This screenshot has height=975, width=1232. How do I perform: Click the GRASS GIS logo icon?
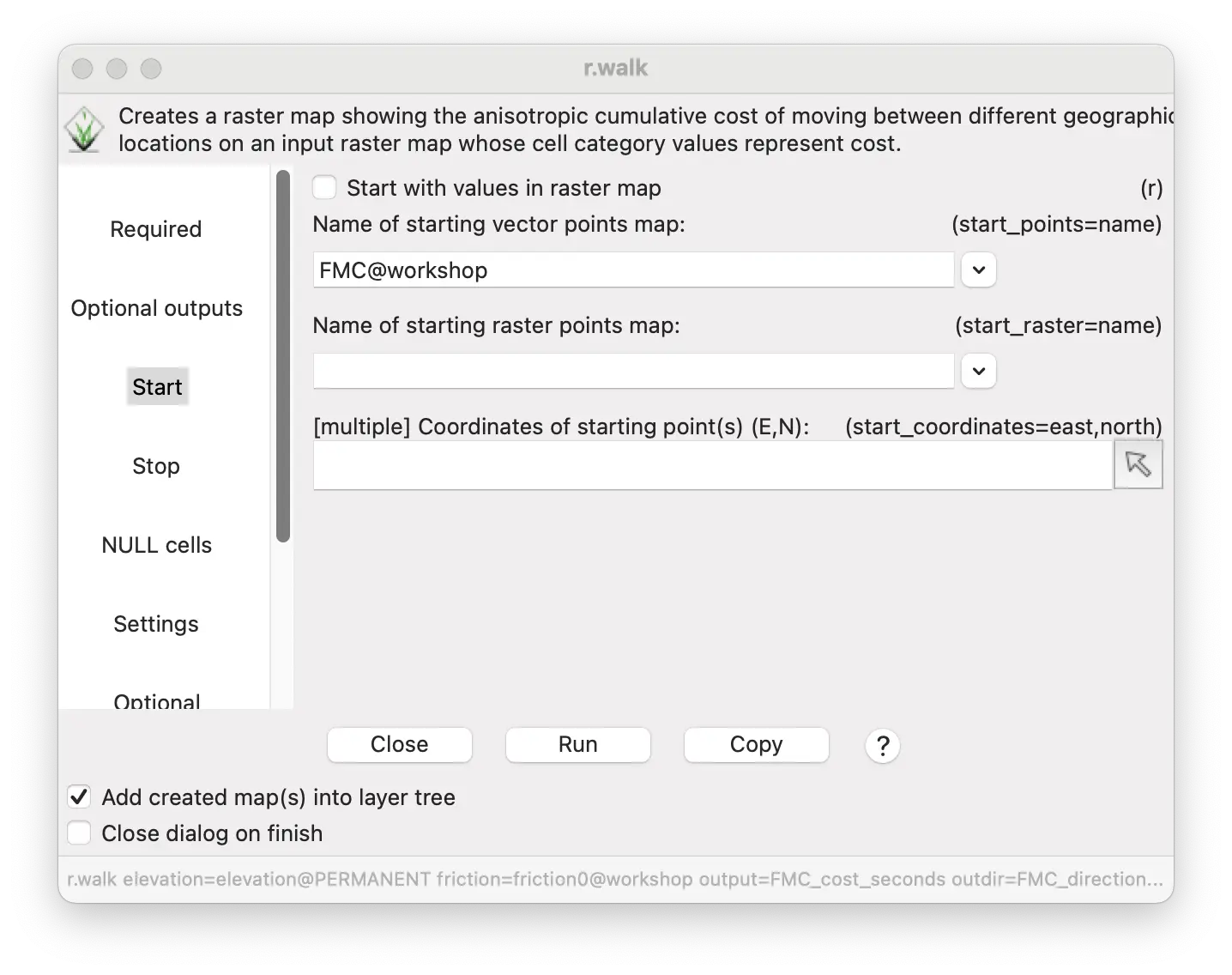click(x=84, y=130)
